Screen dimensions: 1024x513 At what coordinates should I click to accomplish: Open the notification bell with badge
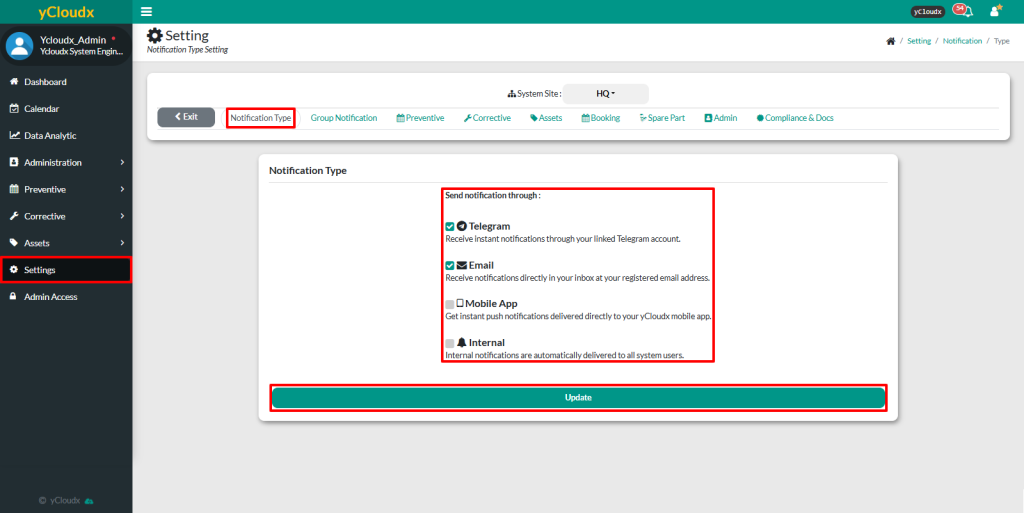coord(963,11)
